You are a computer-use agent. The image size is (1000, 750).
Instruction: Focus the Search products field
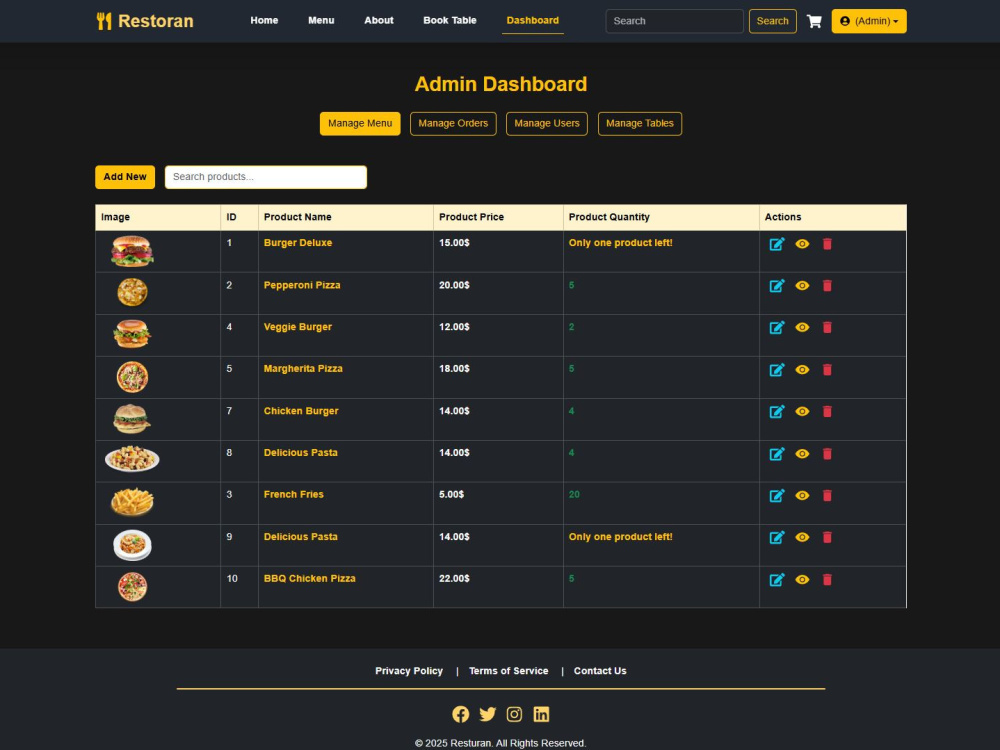pyautogui.click(x=266, y=177)
